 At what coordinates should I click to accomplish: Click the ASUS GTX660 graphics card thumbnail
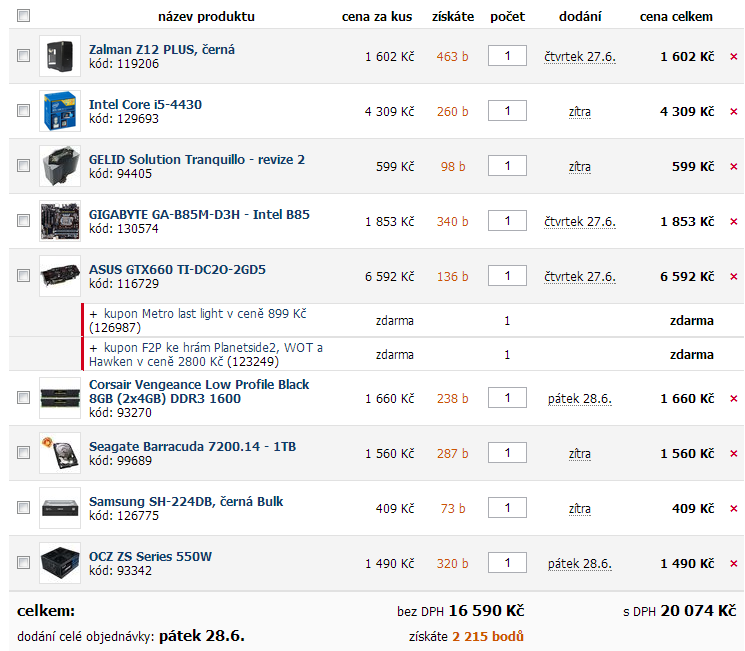tap(60, 276)
